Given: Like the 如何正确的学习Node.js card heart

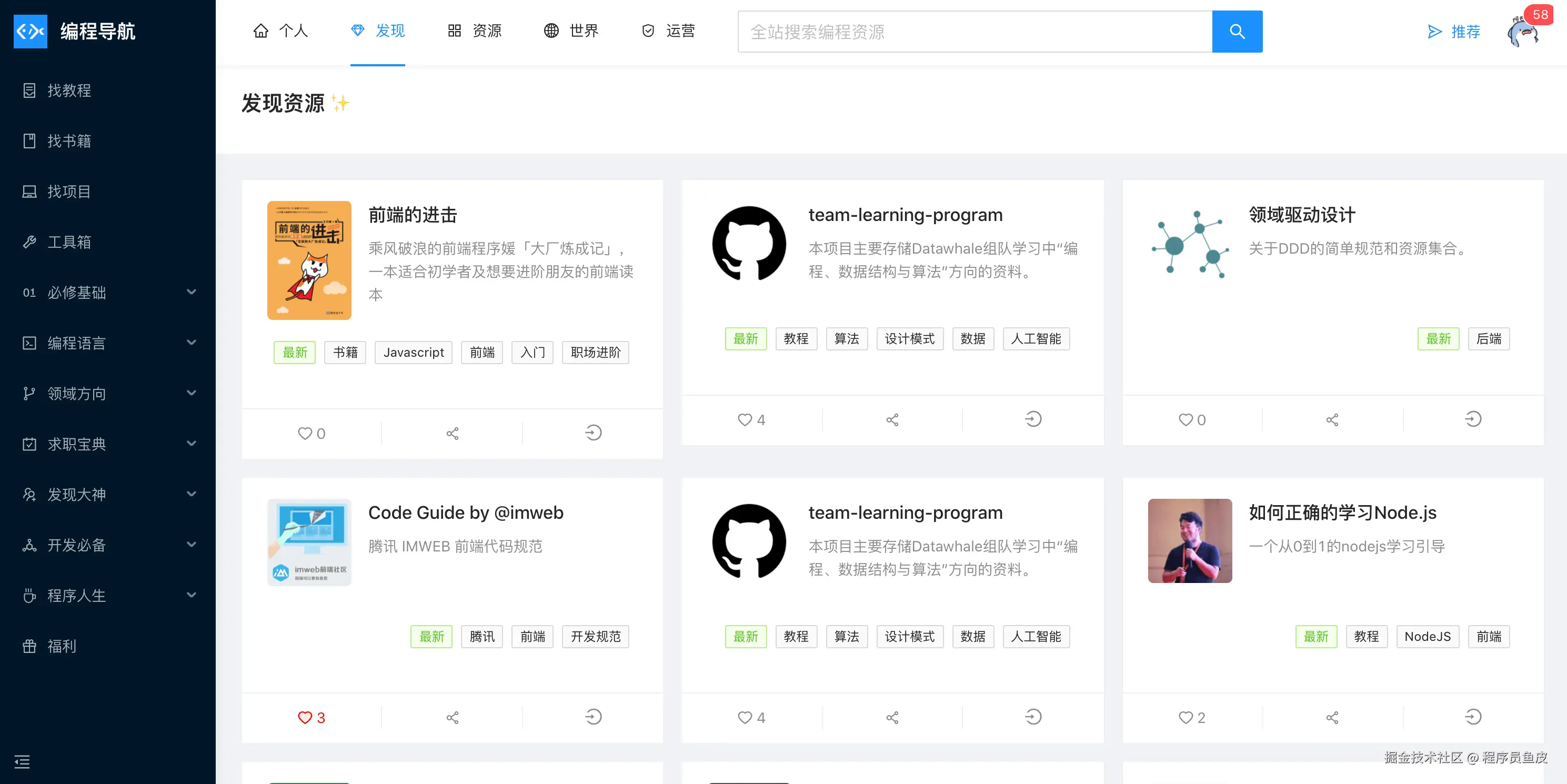Looking at the screenshot, I should pyautogui.click(x=1185, y=718).
